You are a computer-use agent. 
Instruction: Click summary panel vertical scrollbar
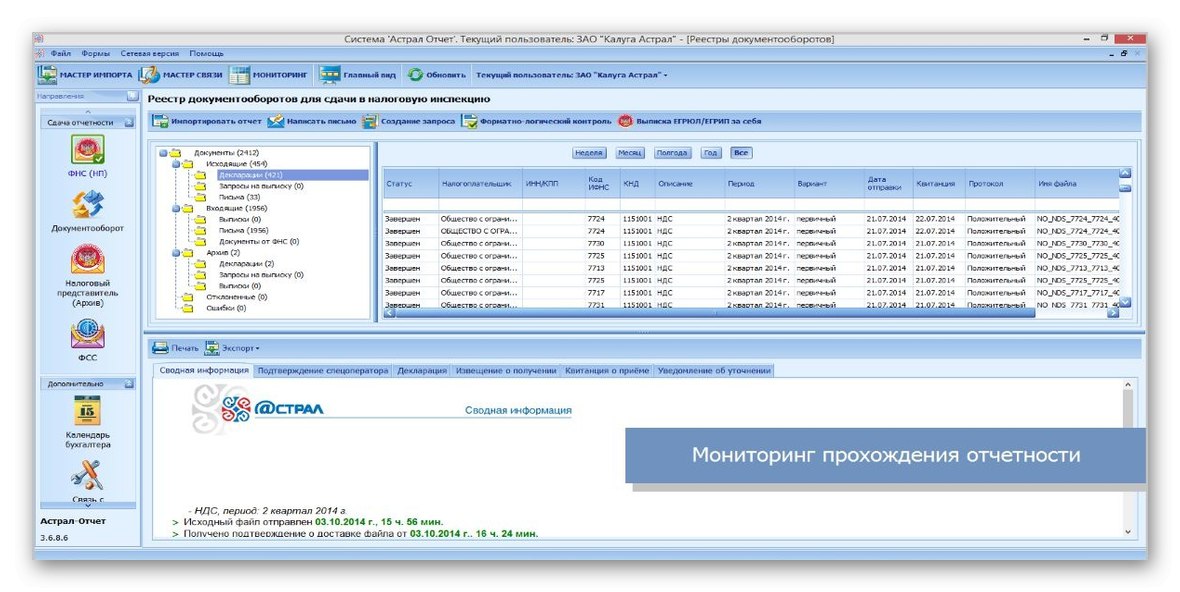point(1127,459)
